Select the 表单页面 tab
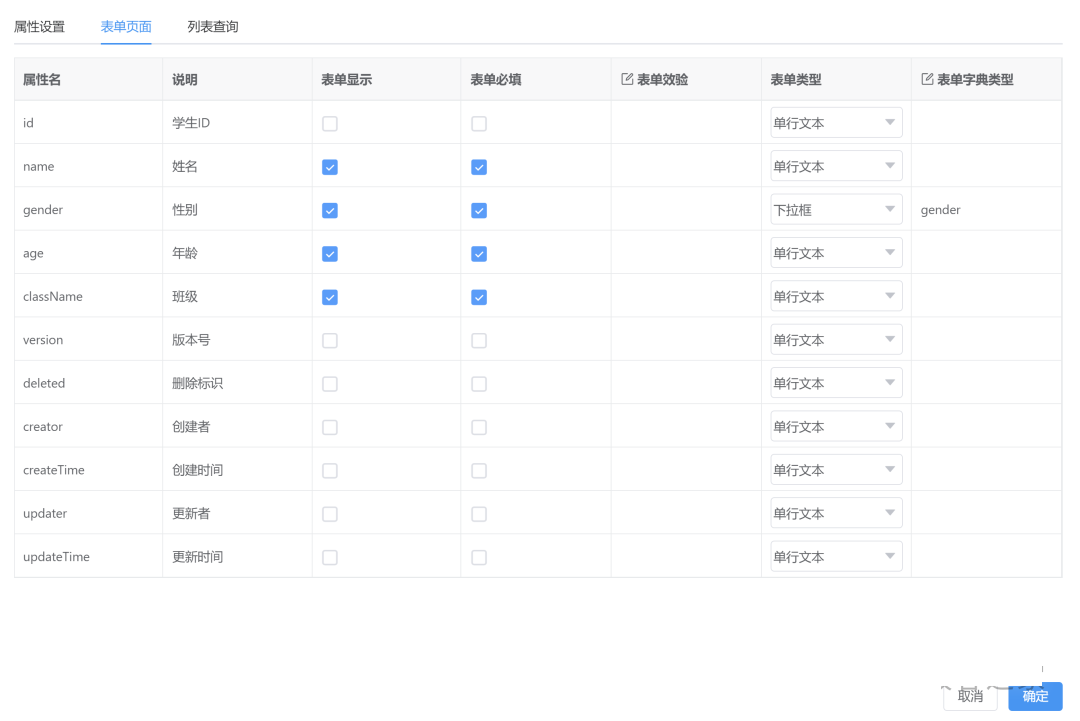This screenshot has width=1080, height=721. [126, 26]
